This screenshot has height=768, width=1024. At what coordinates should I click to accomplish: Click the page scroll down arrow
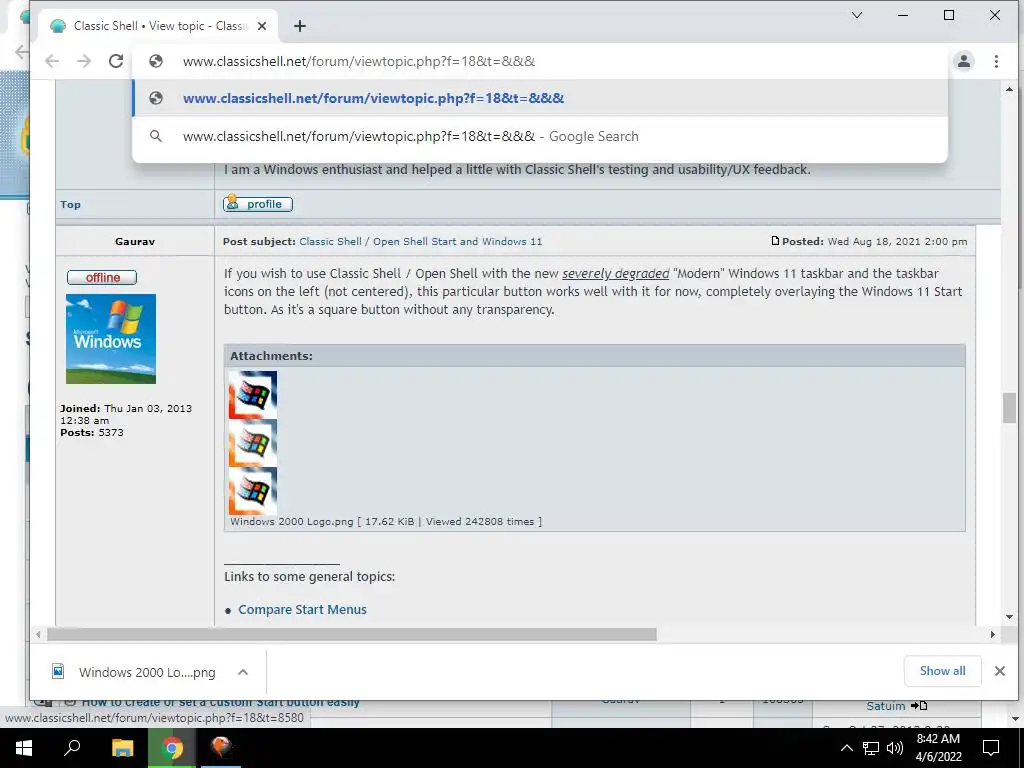pos(1010,616)
